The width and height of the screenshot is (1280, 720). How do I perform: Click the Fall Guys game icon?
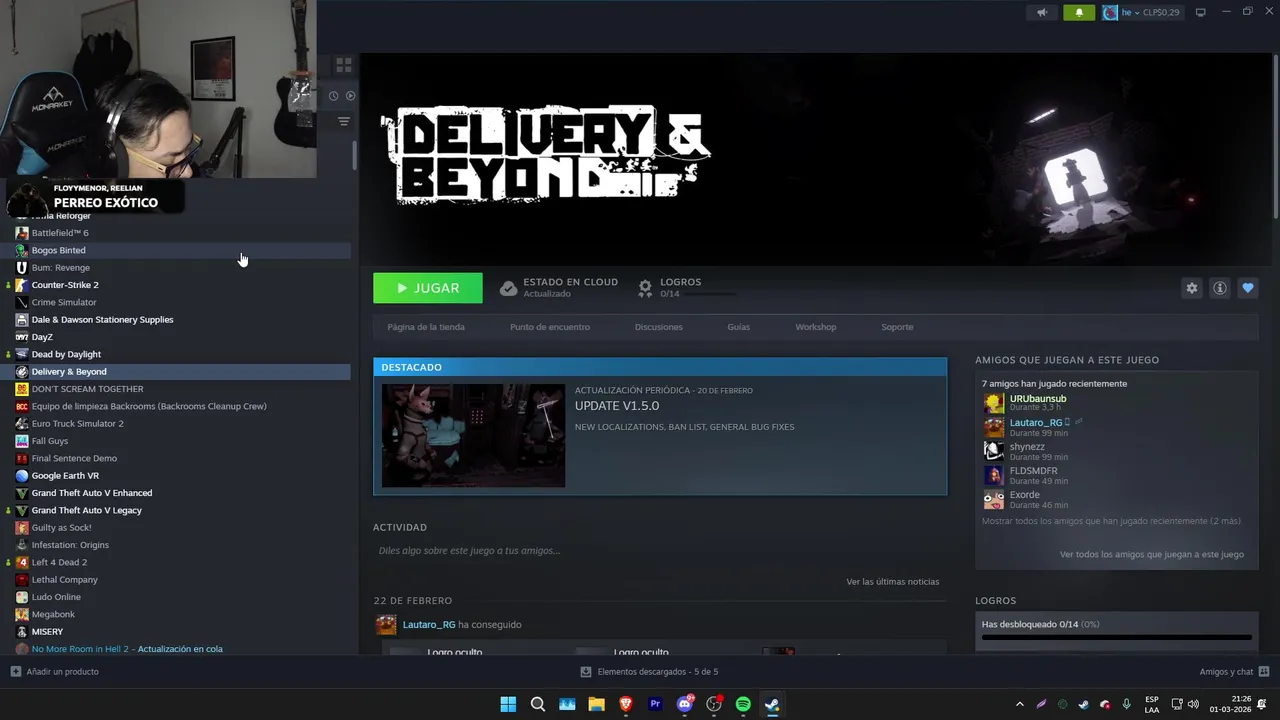(x=22, y=441)
